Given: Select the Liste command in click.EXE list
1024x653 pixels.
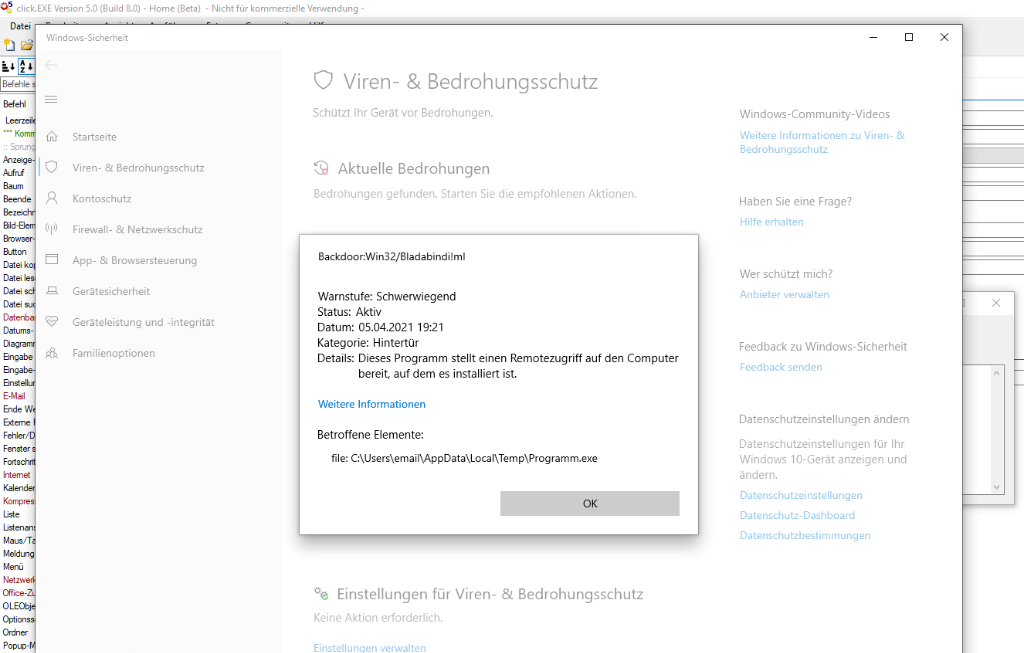Looking at the screenshot, I should point(12,514).
